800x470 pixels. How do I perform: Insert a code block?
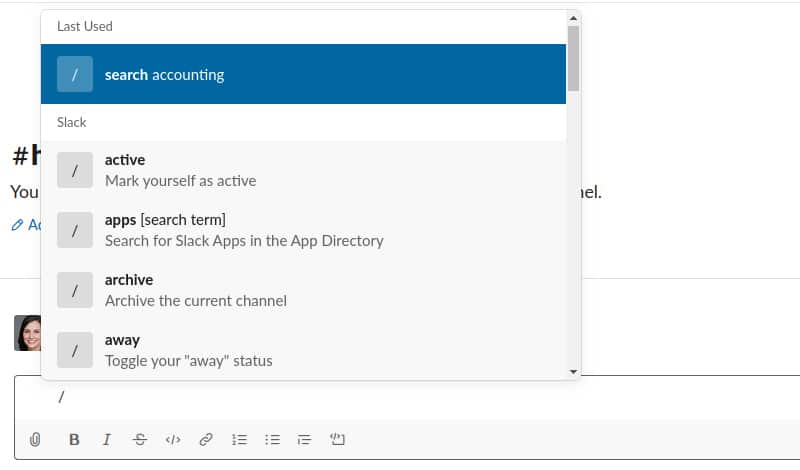[337, 439]
